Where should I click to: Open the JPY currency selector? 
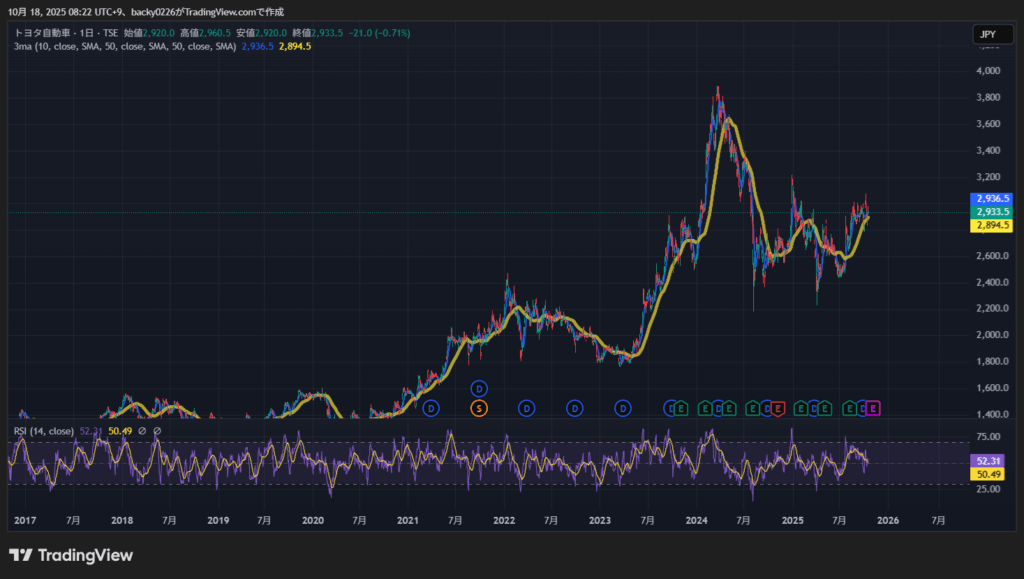(987, 34)
